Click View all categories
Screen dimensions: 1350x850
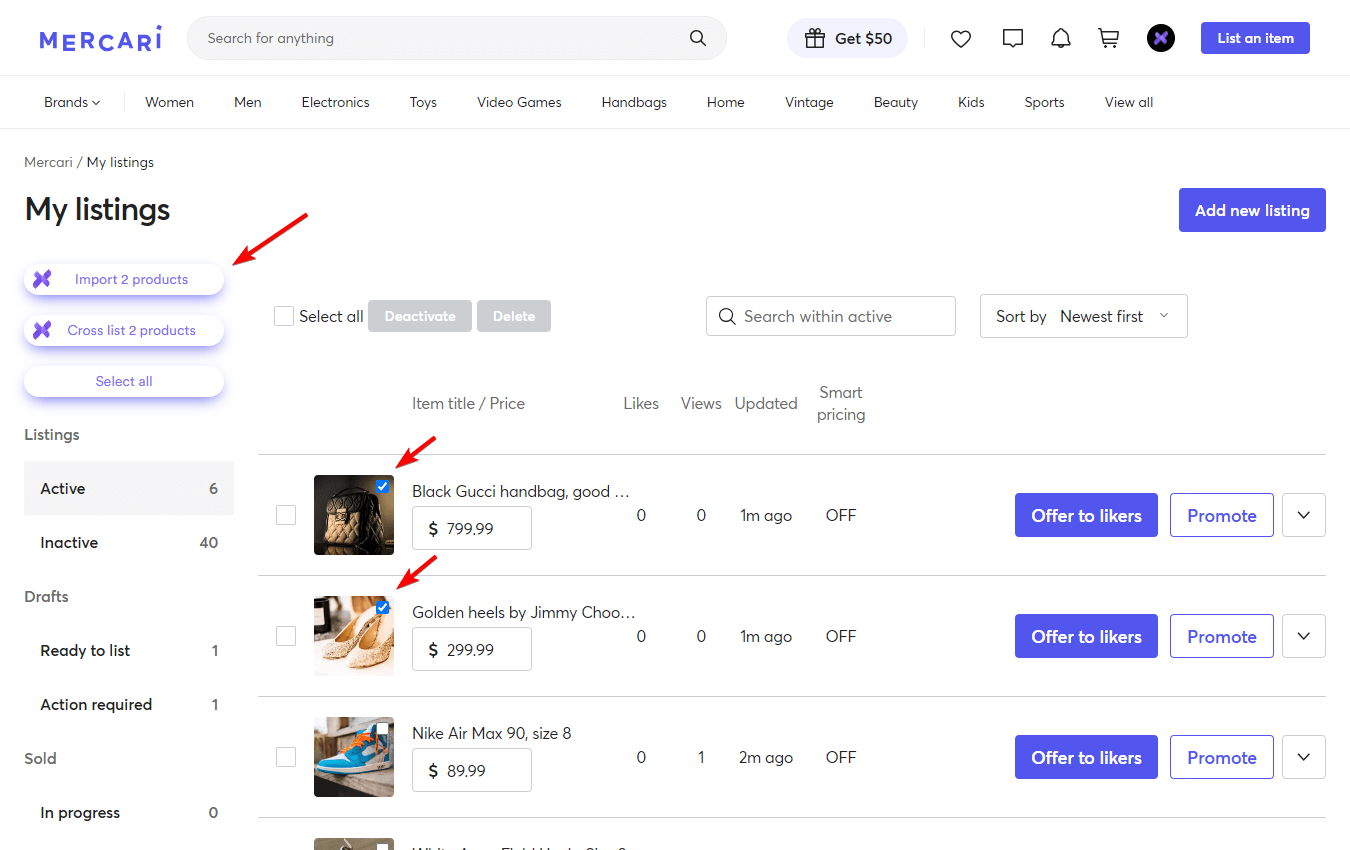pos(1129,102)
